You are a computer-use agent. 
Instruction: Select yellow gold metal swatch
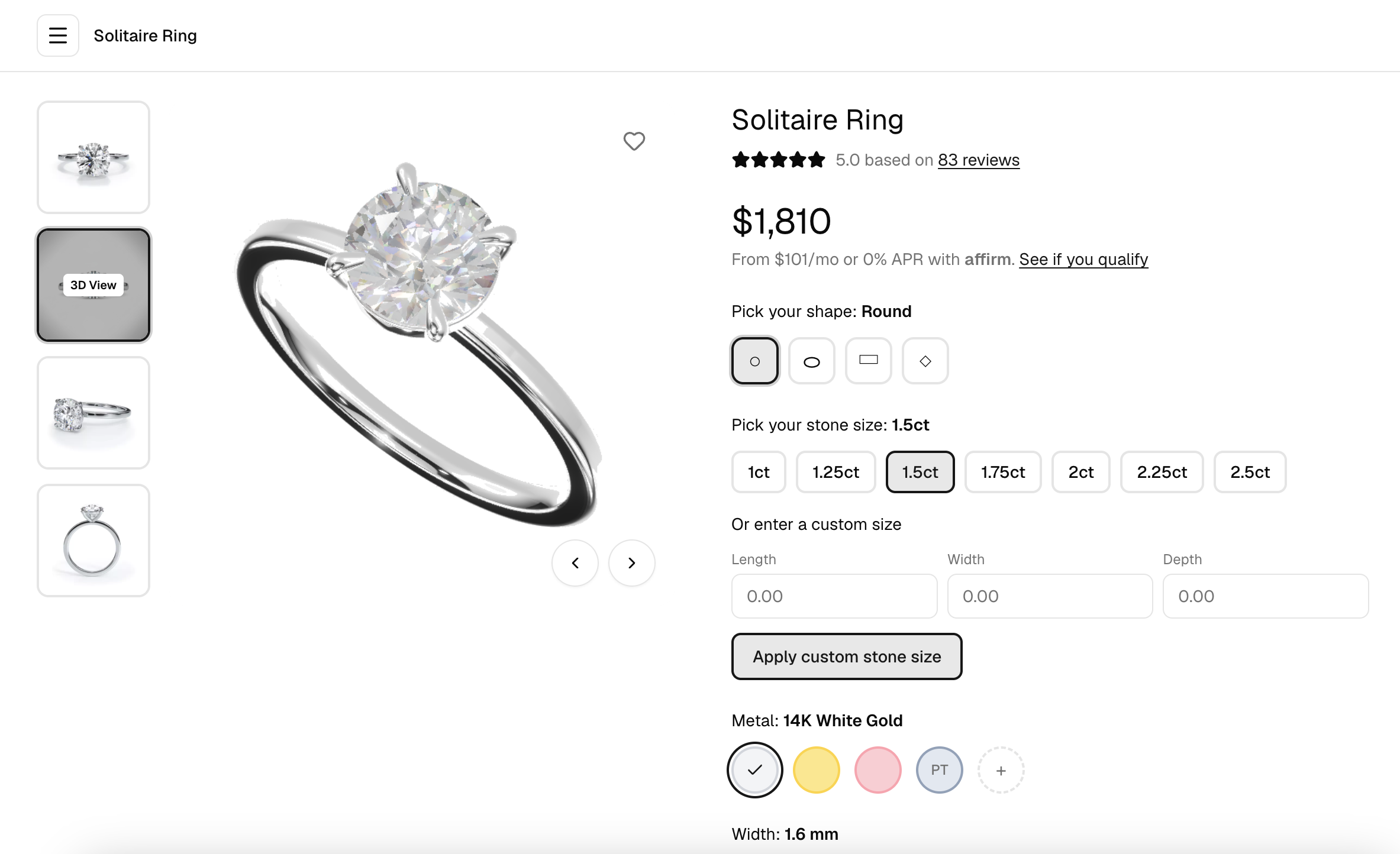[x=816, y=770]
